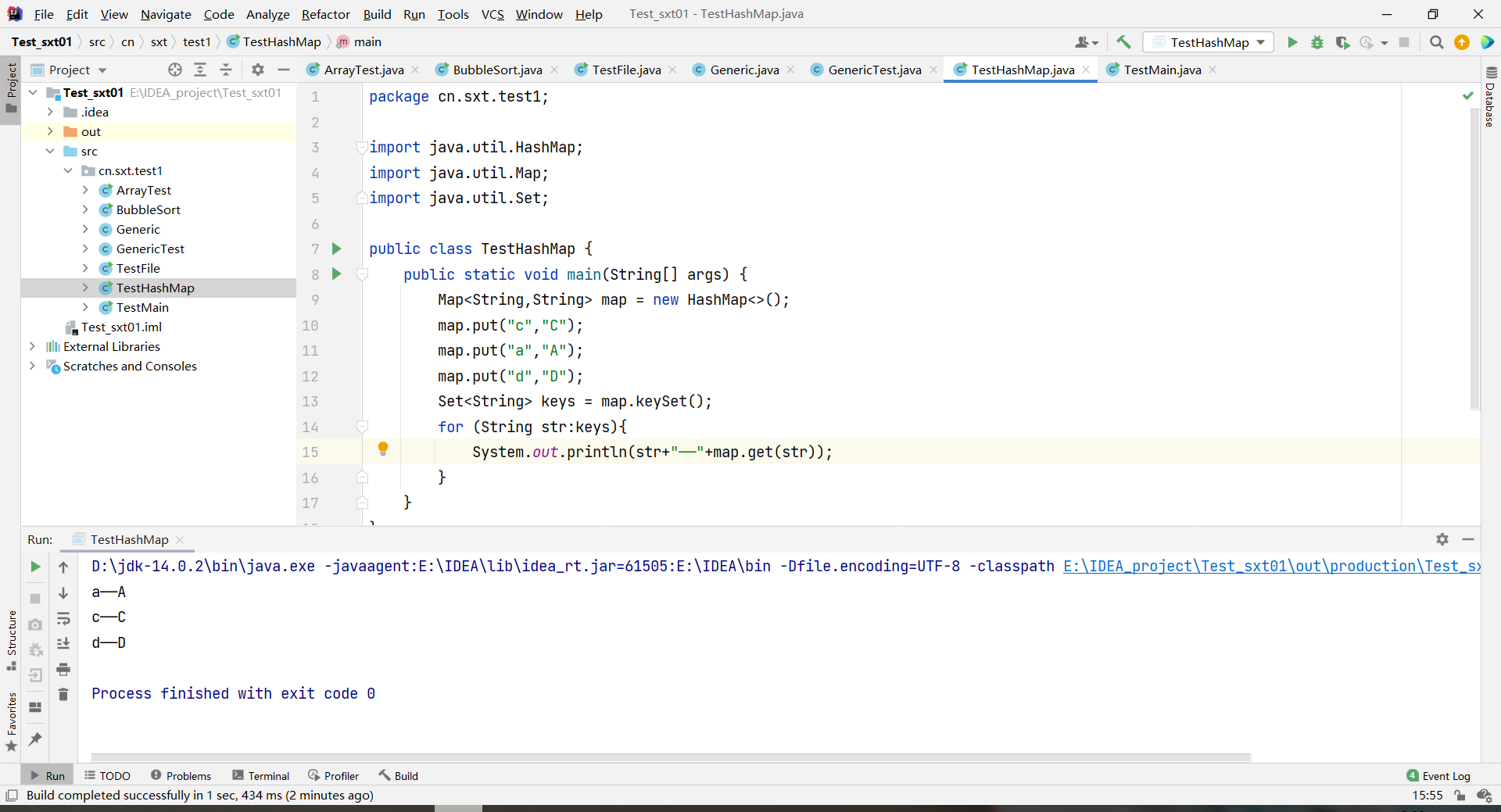The image size is (1501, 812).
Task: Print console output with printer icon
Action: click(x=63, y=670)
